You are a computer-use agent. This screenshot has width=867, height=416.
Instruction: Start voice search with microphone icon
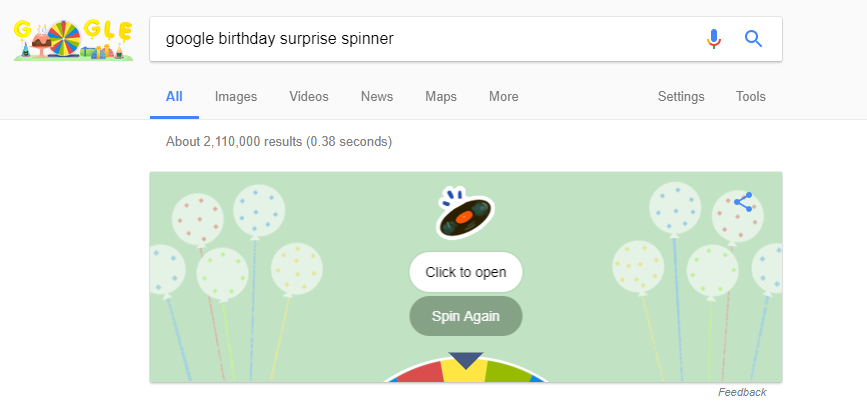pyautogui.click(x=713, y=39)
